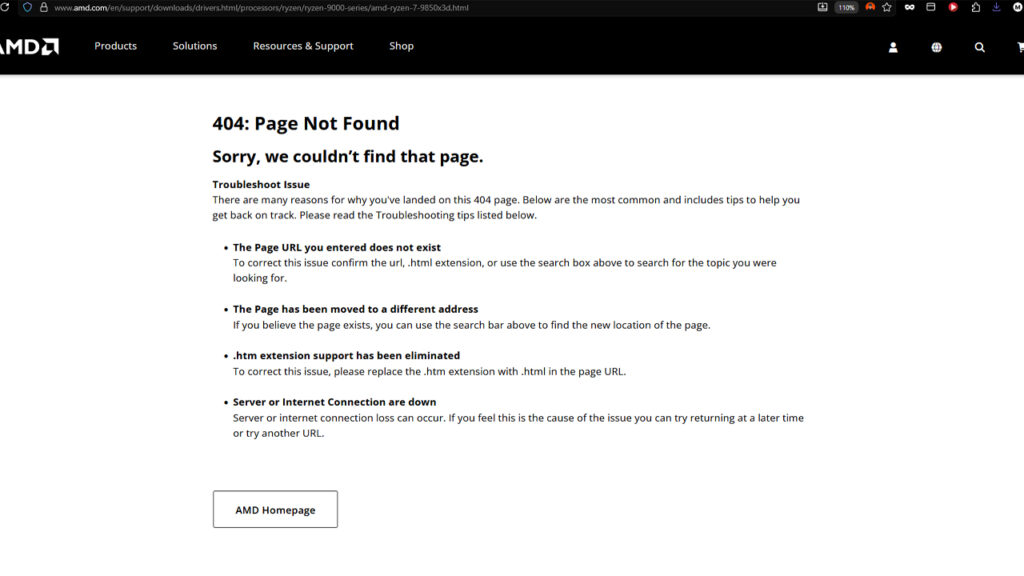Screen dimensions: 1024x576
Task: Expand the Solutions menu
Action: (194, 46)
